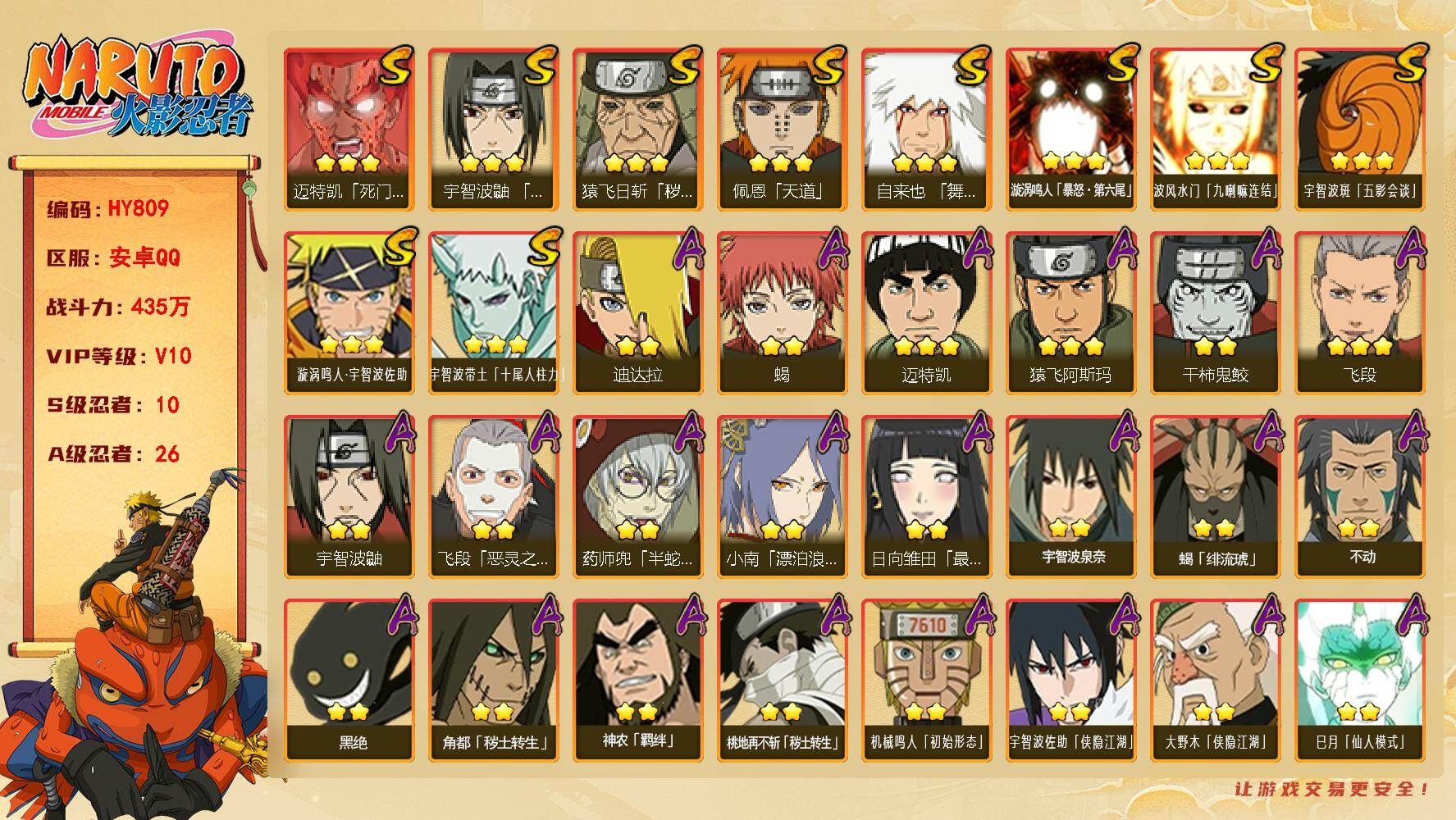Click the S rank badge on 波风水门 card
The height and width of the screenshot is (820, 1456).
[x=1263, y=66]
